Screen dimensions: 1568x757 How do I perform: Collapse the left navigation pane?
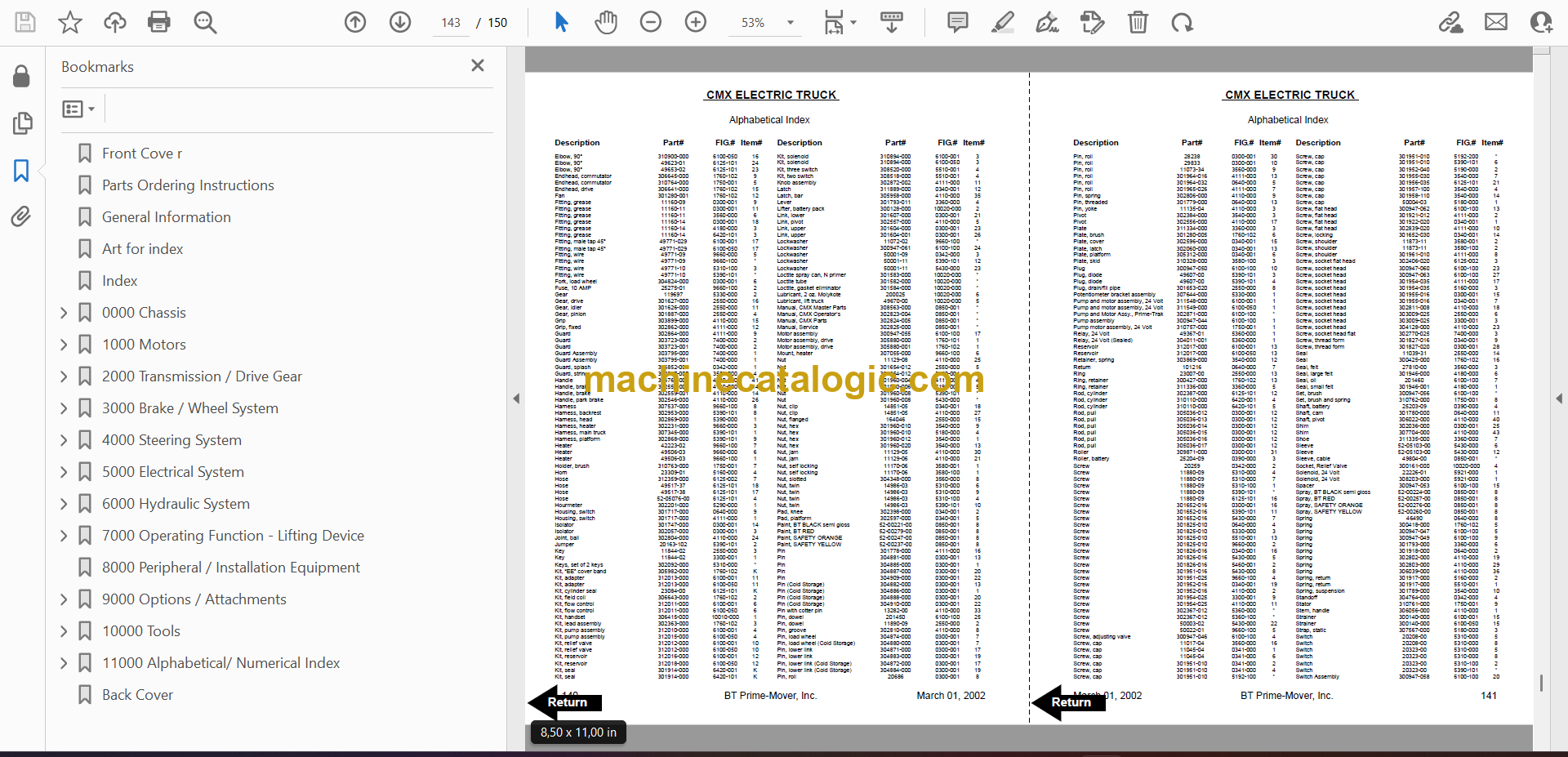[516, 399]
